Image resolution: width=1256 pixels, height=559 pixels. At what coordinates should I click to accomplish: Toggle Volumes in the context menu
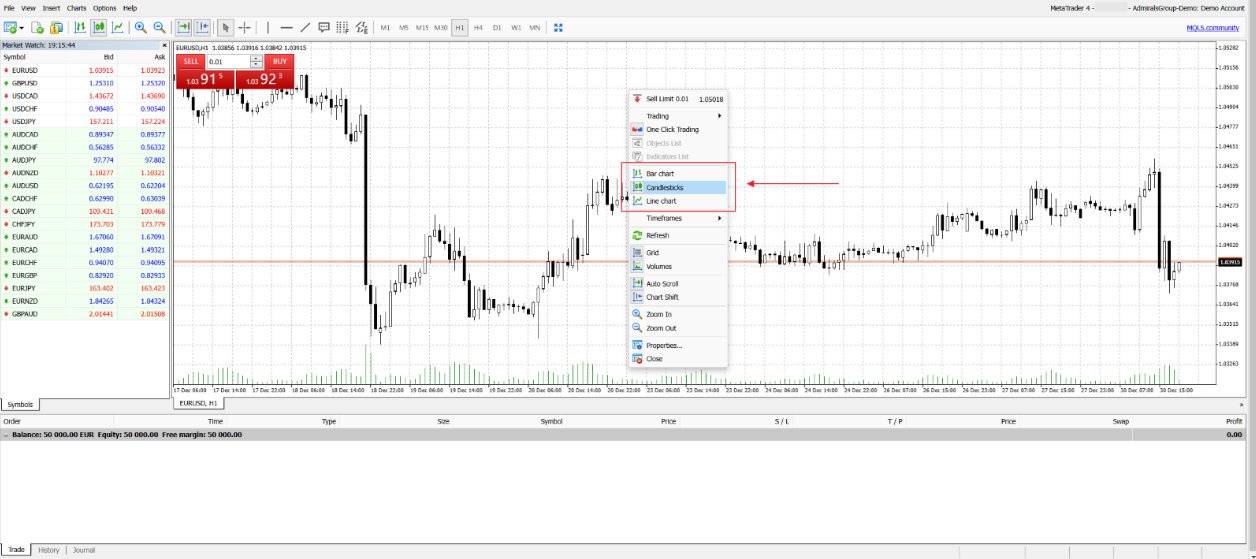[x=678, y=266]
